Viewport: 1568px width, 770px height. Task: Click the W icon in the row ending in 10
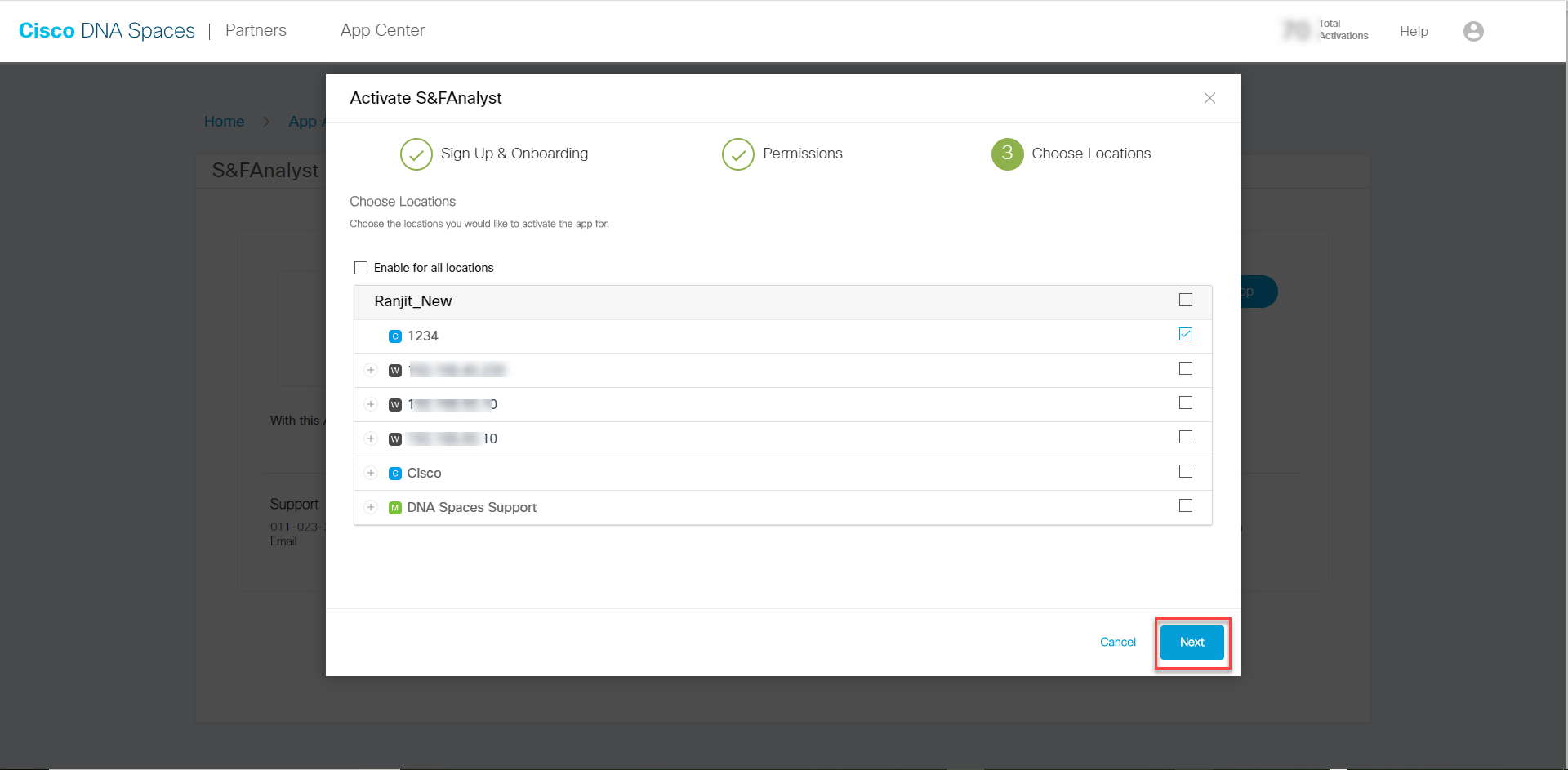click(x=395, y=439)
